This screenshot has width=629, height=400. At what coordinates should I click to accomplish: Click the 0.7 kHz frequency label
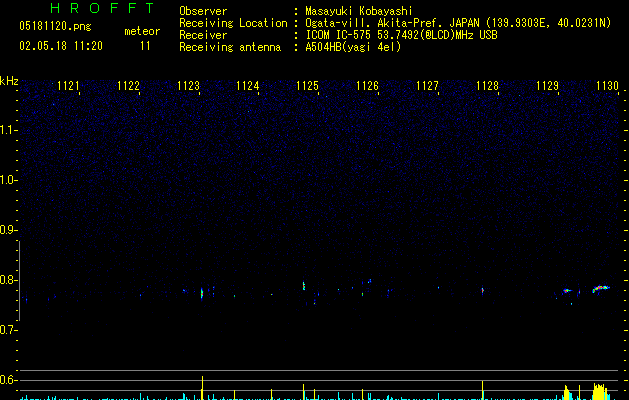coord(8,330)
